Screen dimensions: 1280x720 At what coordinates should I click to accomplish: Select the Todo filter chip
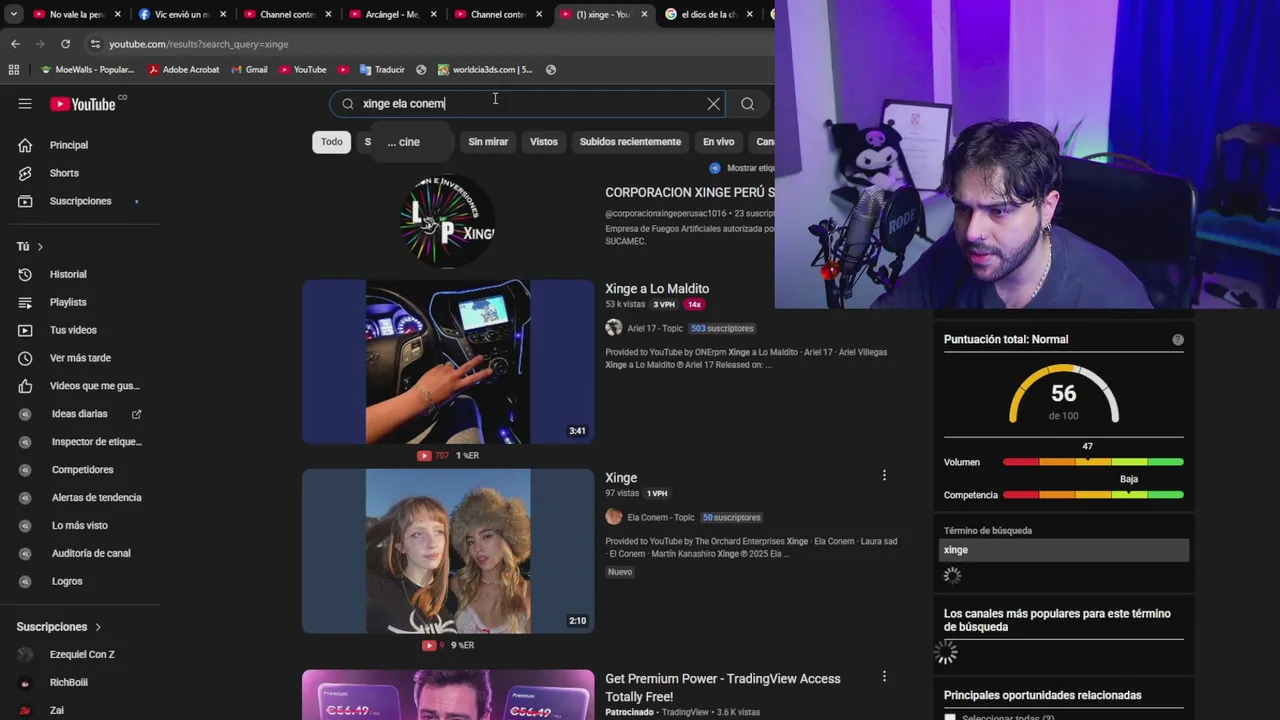pyautogui.click(x=332, y=142)
